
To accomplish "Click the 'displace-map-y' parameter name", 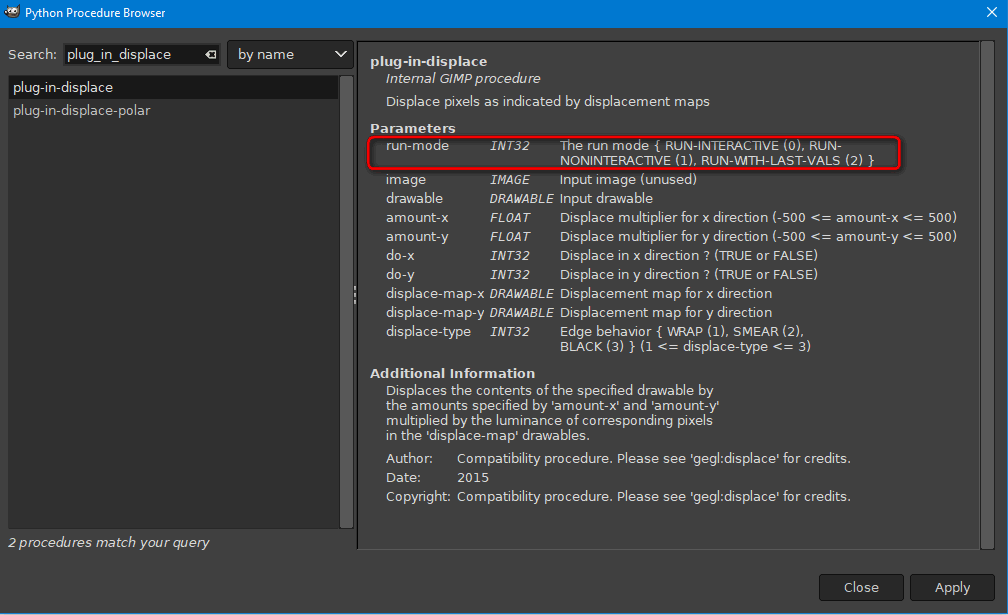I will point(435,312).
